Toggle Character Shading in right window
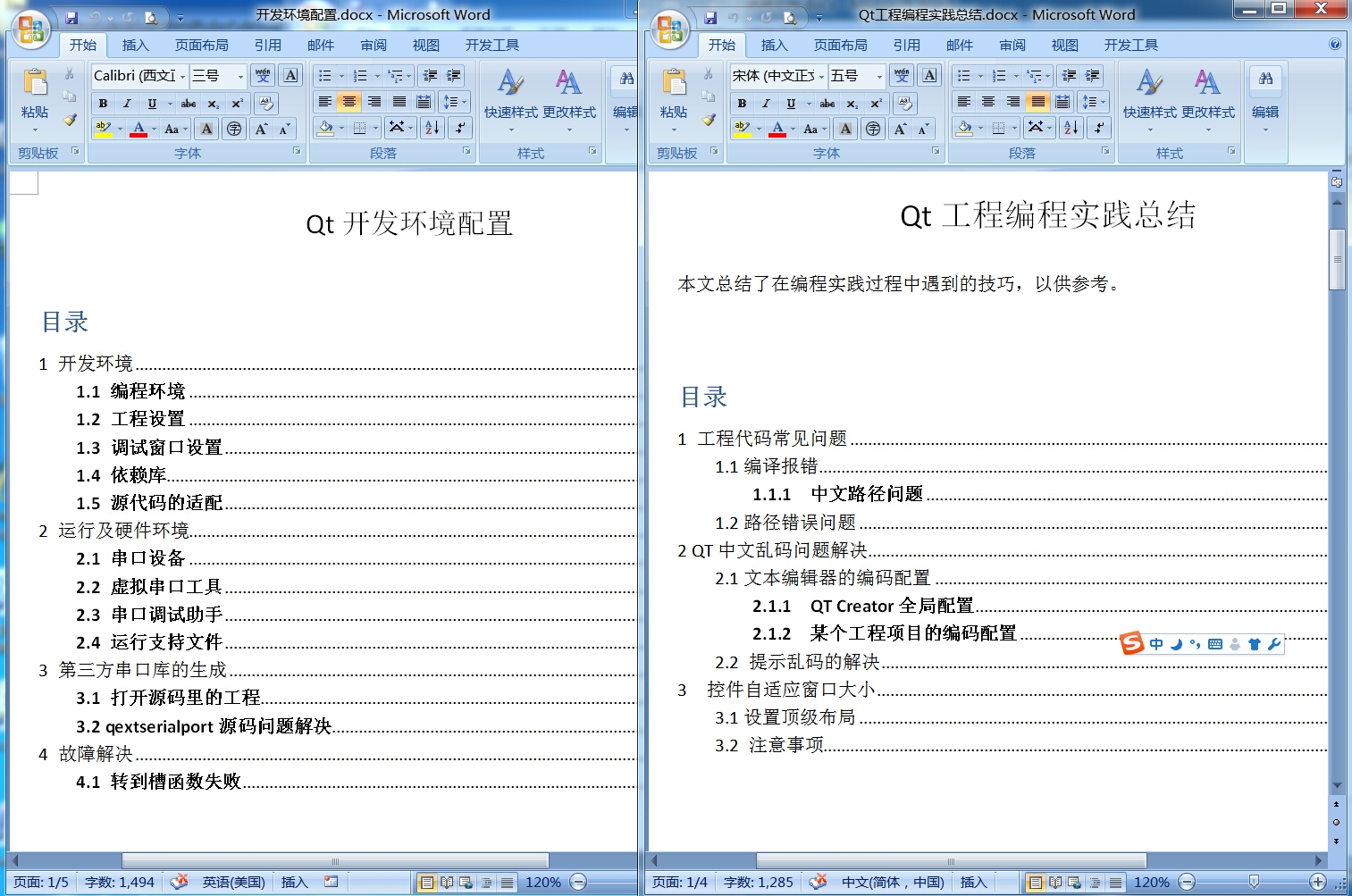The image size is (1352, 896). coord(845,129)
